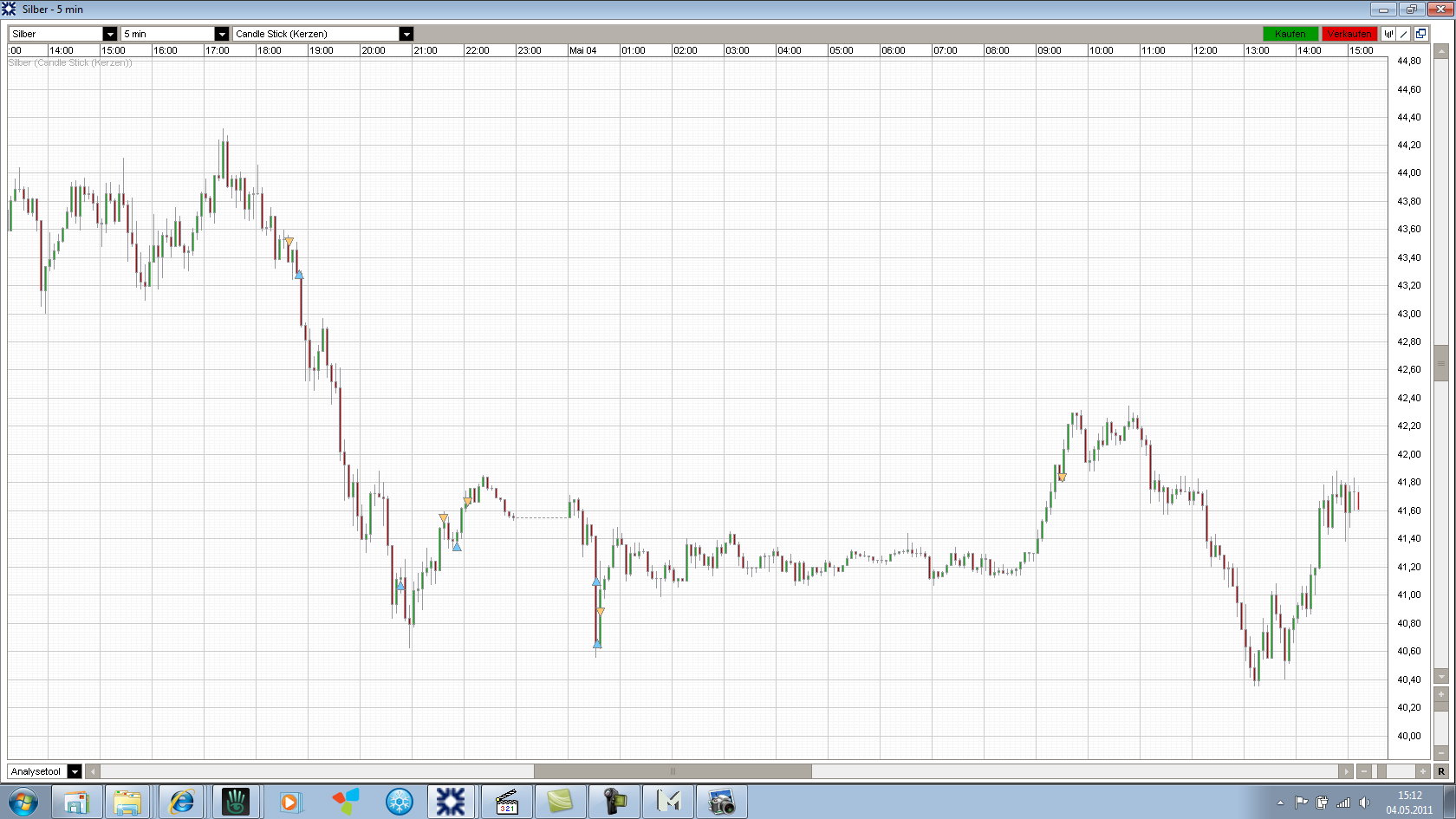
Task: Click the R reset zoom button
Action: pyautogui.click(x=1441, y=771)
